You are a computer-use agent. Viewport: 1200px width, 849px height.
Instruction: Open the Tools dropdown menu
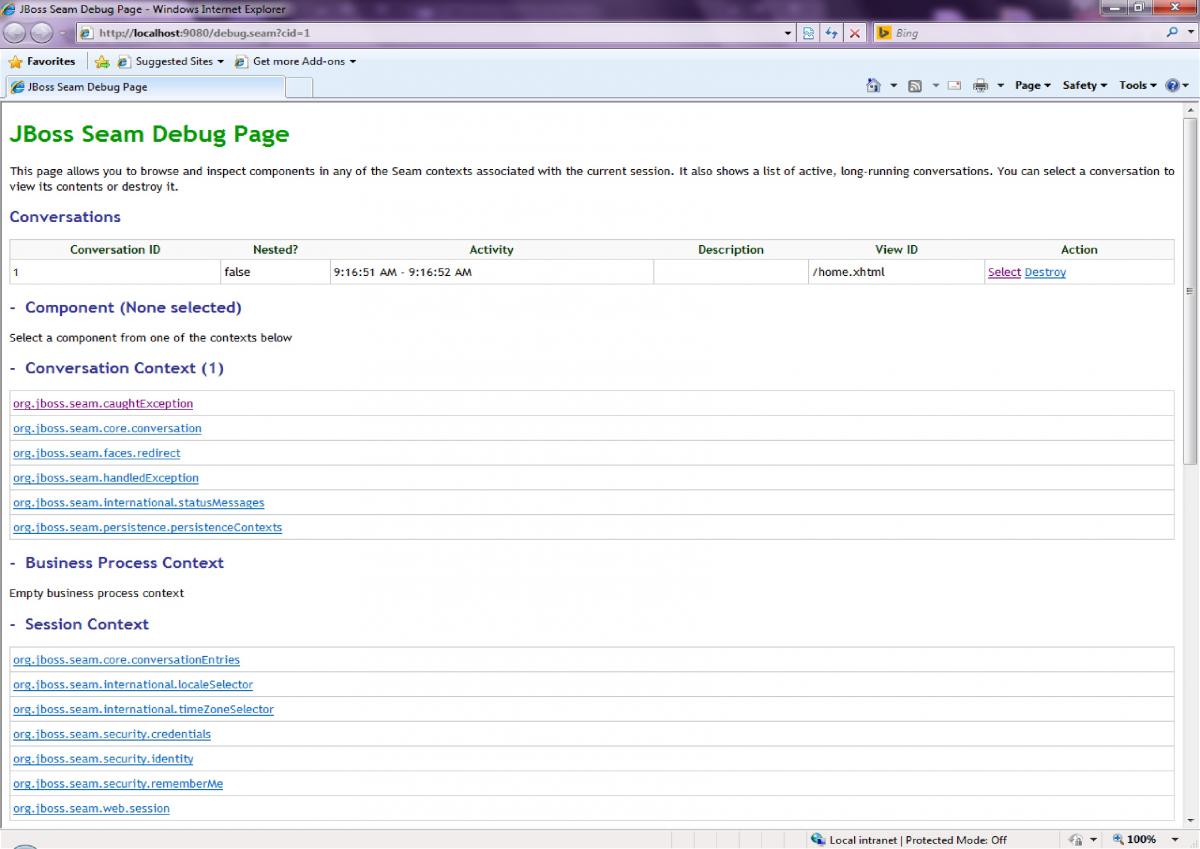[1137, 86]
